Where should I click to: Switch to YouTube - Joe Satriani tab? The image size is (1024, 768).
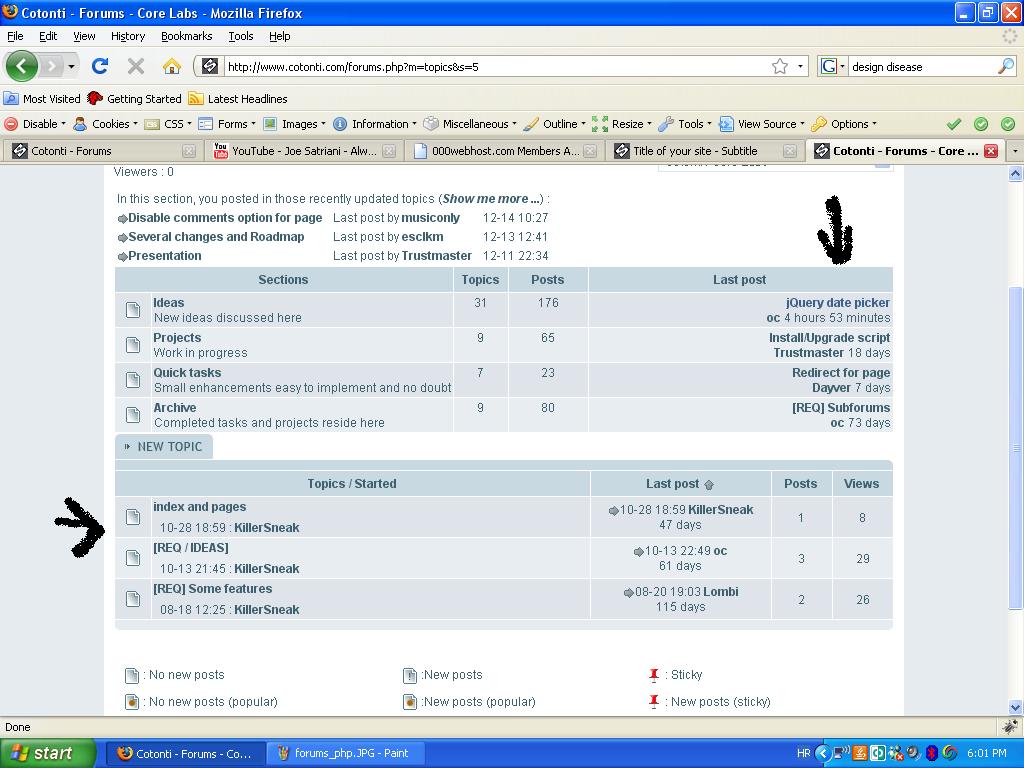[303, 151]
